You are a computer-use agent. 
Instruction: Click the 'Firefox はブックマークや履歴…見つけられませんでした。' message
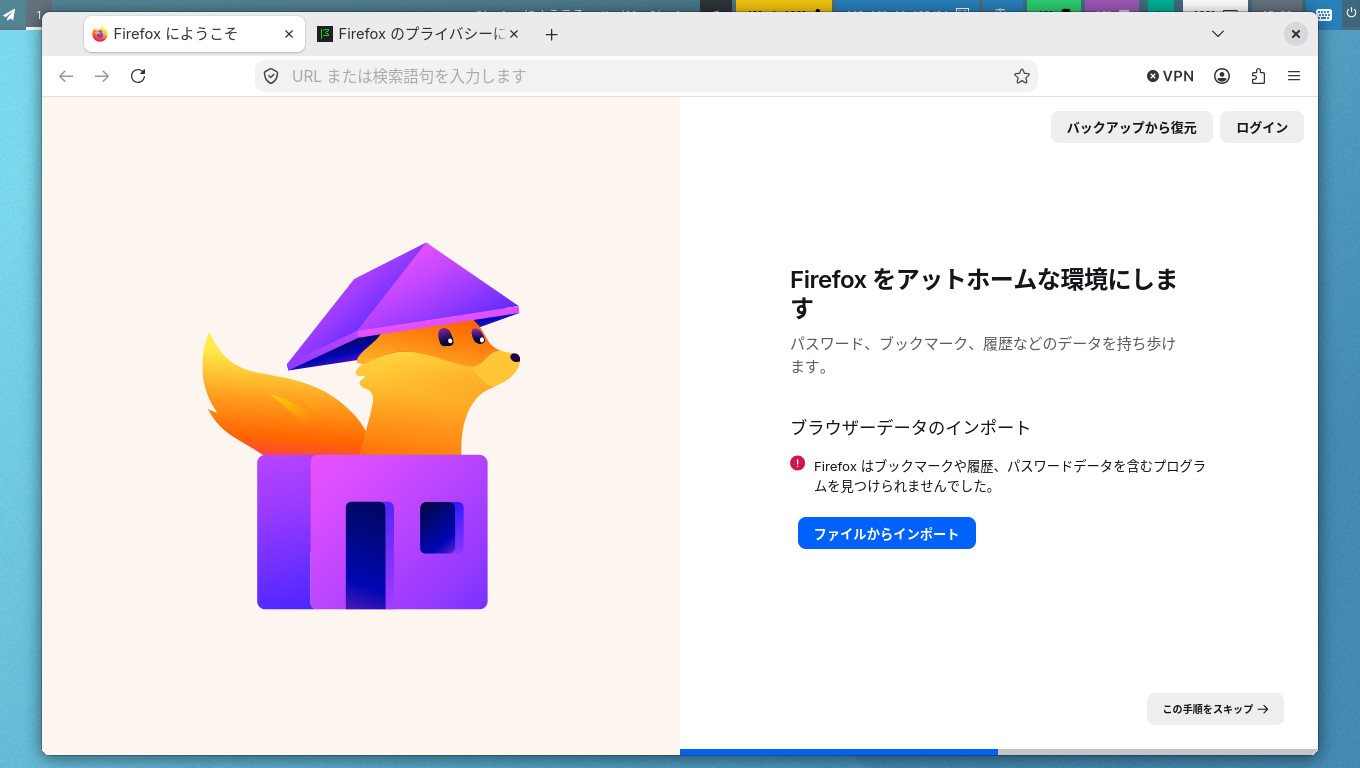1010,476
